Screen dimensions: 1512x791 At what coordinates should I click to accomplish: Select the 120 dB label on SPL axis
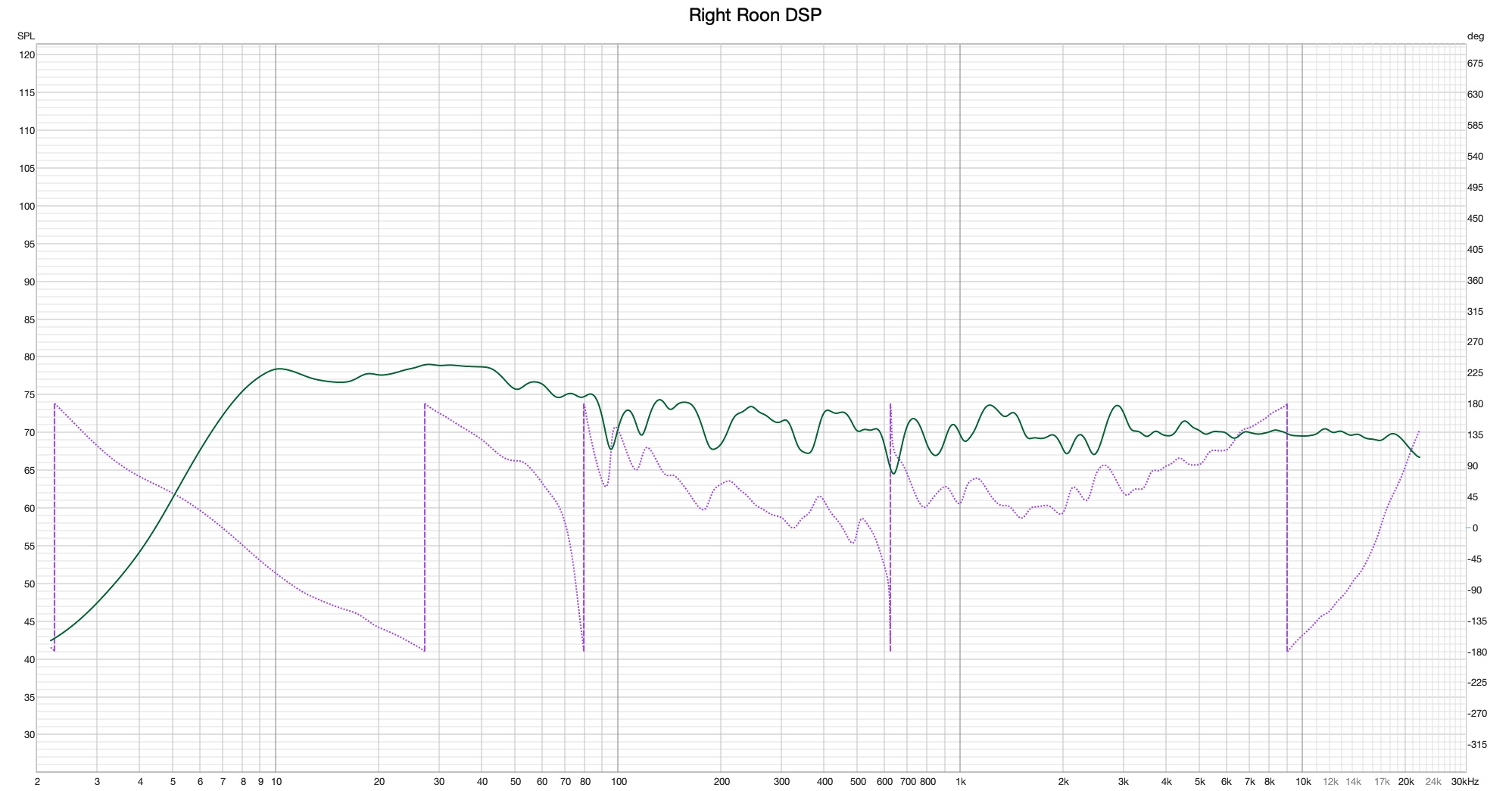pyautogui.click(x=26, y=55)
